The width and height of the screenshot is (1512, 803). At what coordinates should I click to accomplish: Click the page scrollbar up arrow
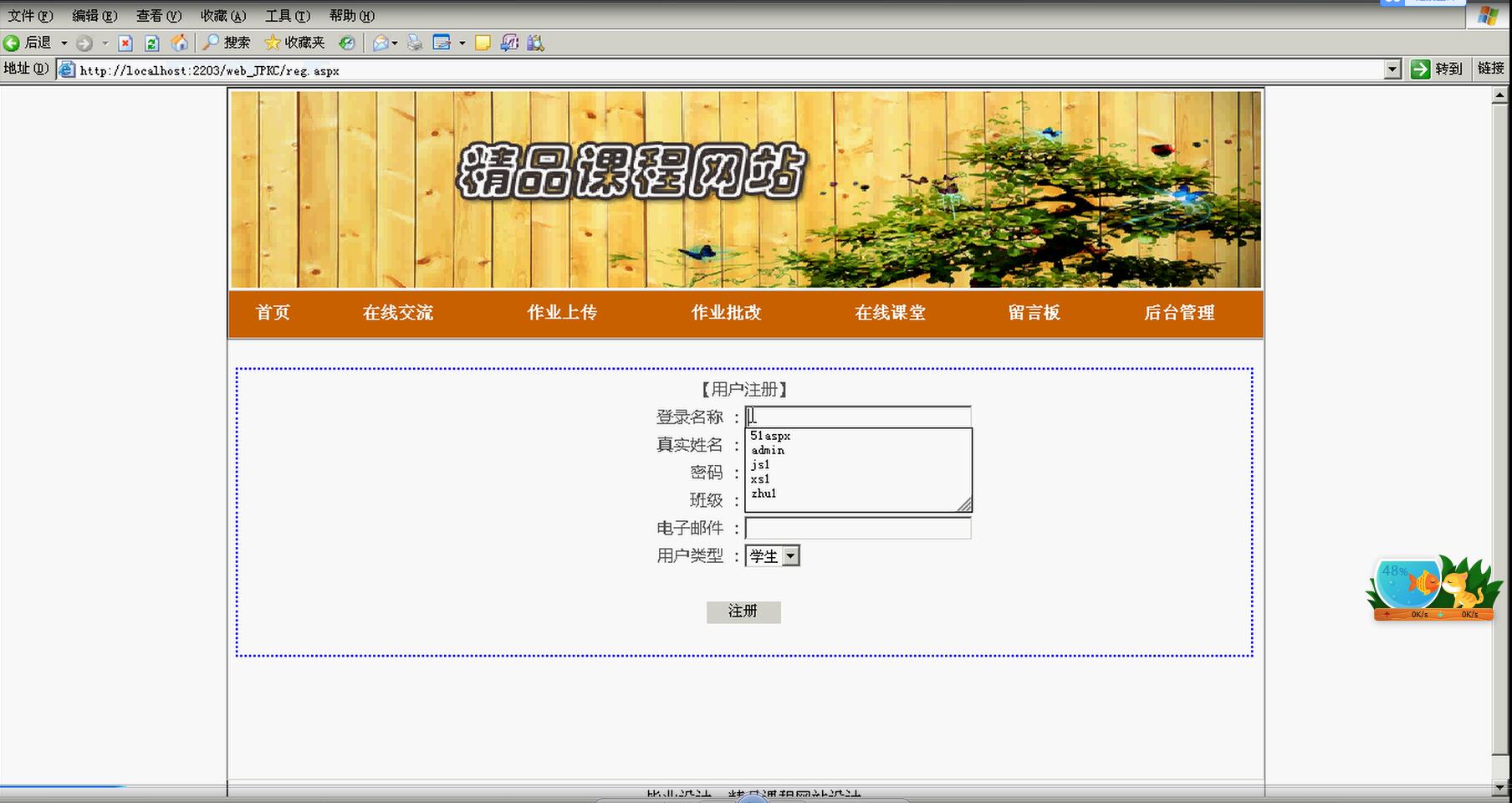(x=1500, y=96)
